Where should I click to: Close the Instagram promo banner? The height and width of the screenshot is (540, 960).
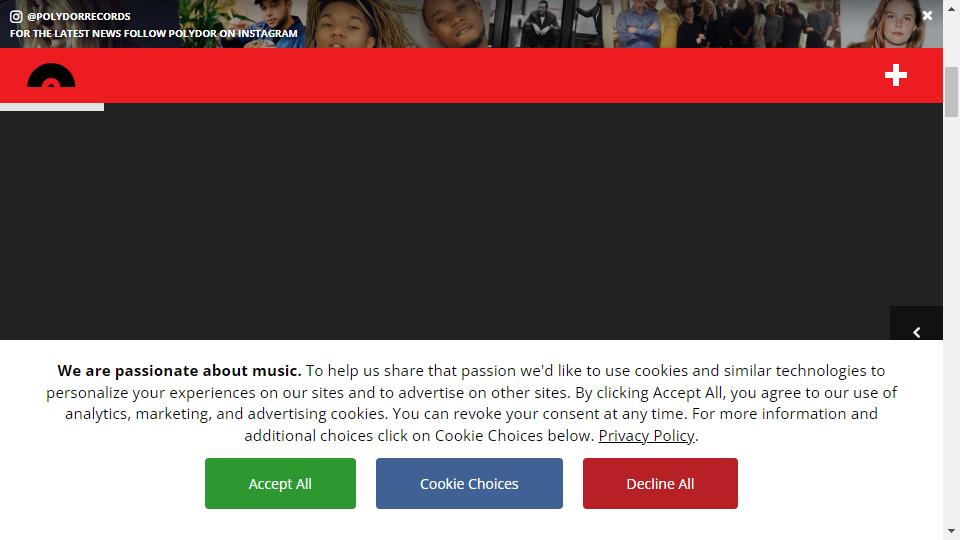(928, 16)
